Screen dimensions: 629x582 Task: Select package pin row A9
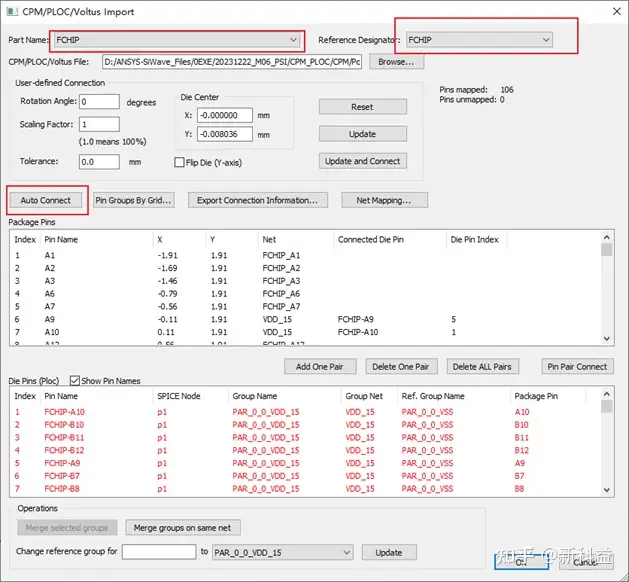(x=305, y=319)
